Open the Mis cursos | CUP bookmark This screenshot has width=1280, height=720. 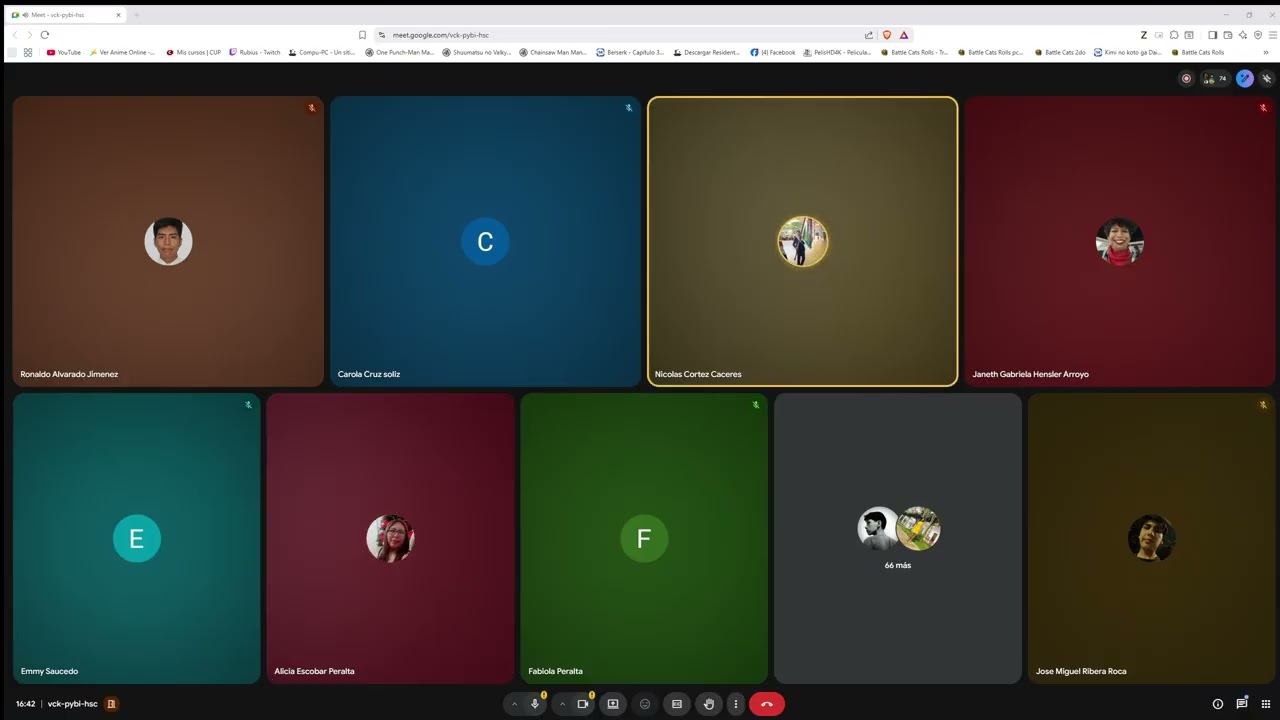click(x=194, y=52)
